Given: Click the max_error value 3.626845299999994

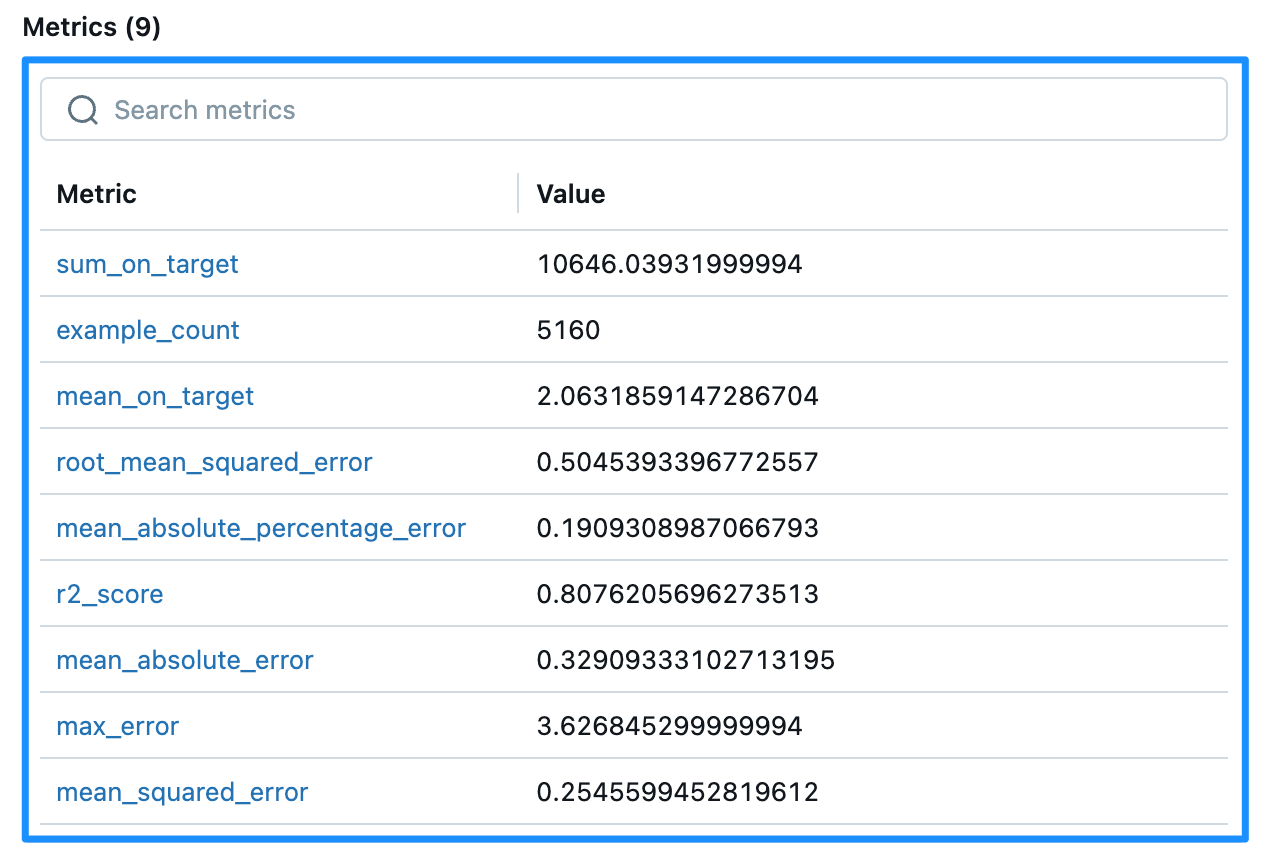Looking at the screenshot, I should pos(669,726).
